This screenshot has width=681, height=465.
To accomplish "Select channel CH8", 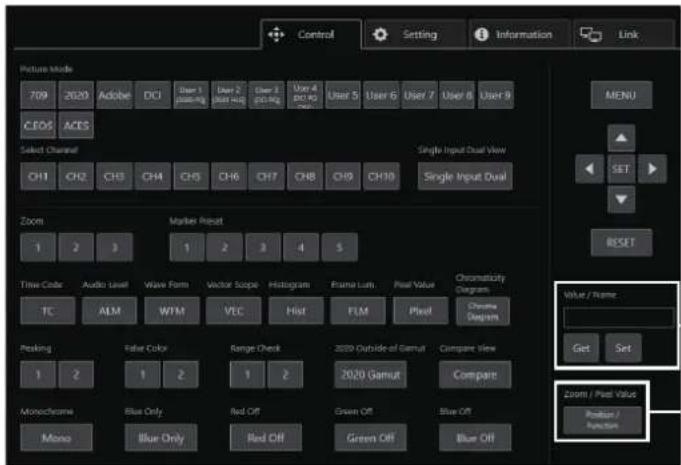I will tap(305, 176).
